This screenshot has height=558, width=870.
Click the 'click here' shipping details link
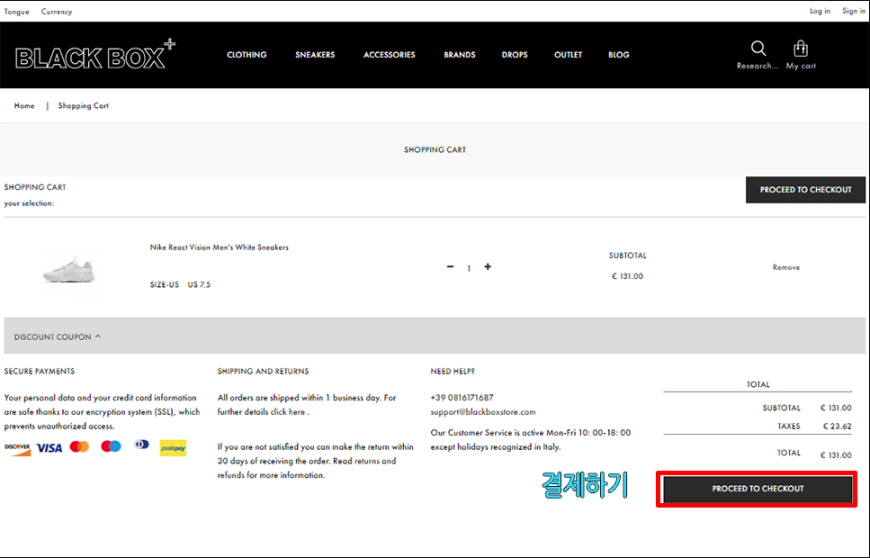coord(287,412)
